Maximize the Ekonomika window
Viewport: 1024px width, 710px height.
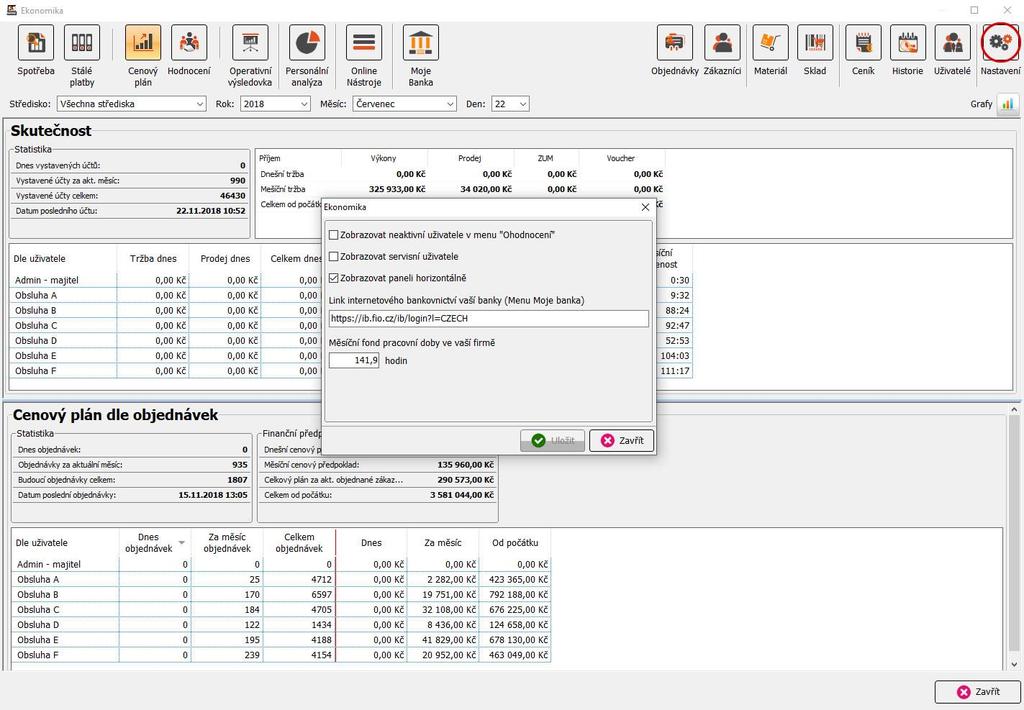pyautogui.click(x=974, y=10)
